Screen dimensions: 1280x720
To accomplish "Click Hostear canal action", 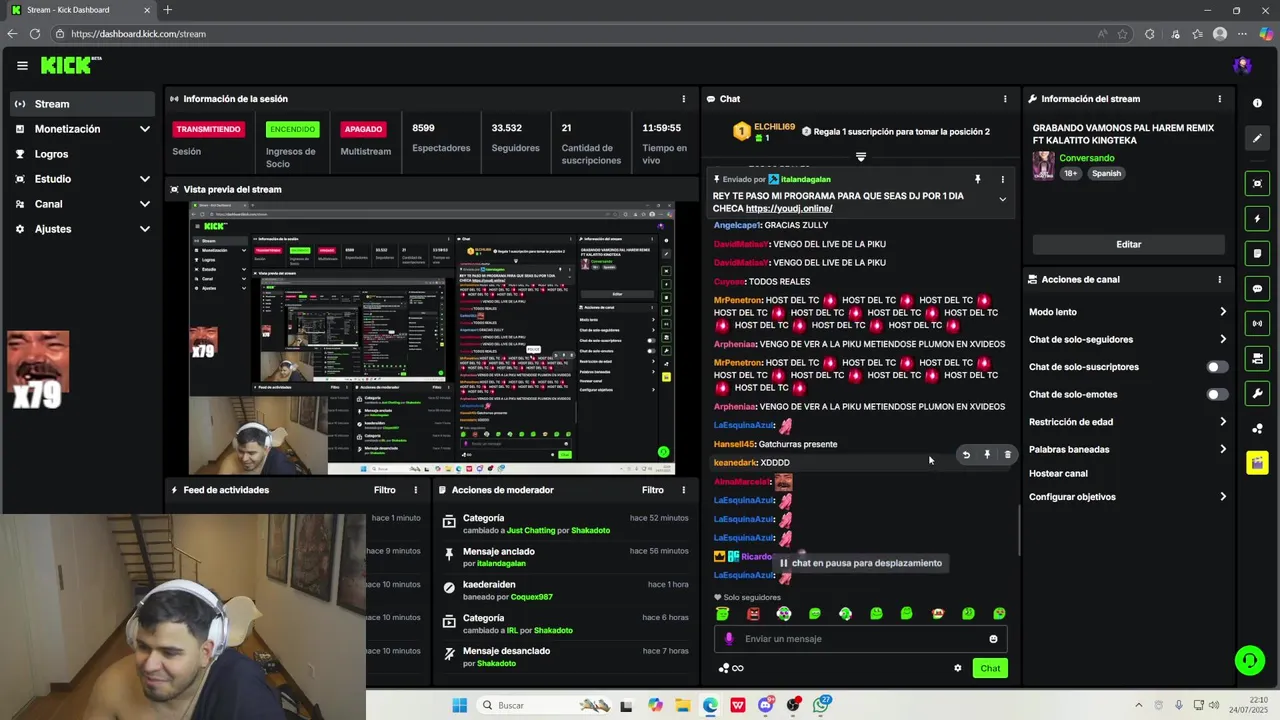I will pyautogui.click(x=1058, y=474).
